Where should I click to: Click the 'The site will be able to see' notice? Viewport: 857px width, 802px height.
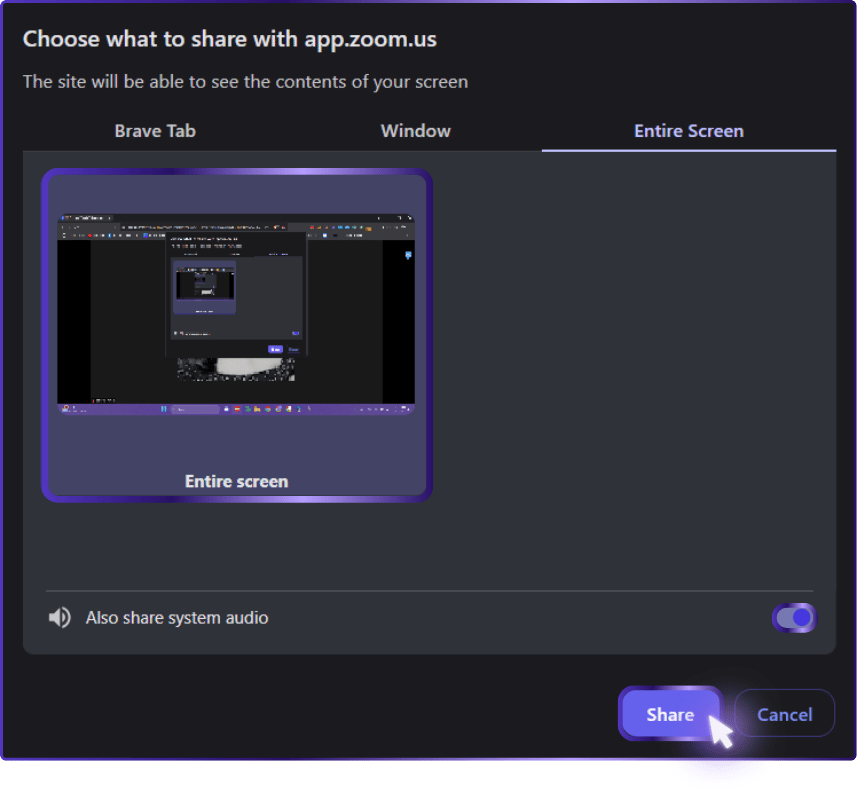pos(245,82)
